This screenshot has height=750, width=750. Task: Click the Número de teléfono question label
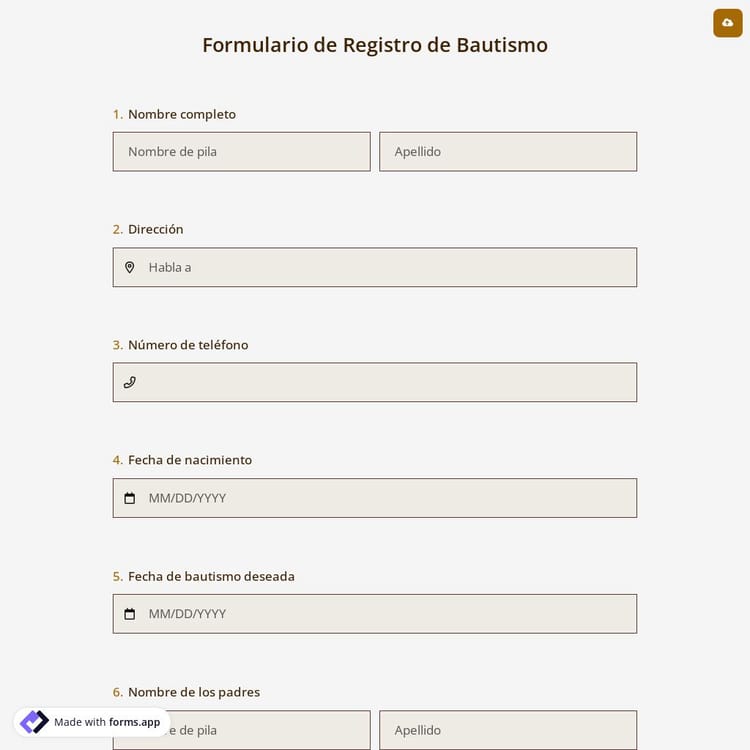tap(188, 345)
